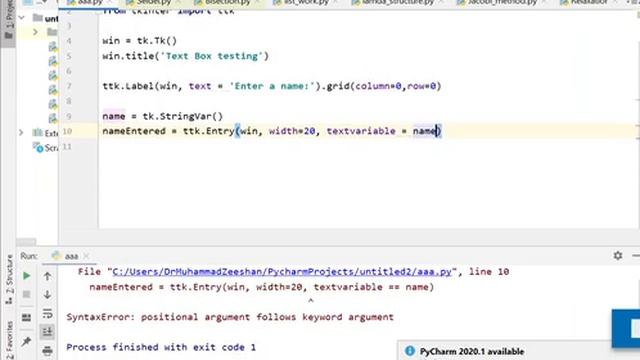Click the 'PyCharm 2020.1 available' notification

(x=472, y=351)
